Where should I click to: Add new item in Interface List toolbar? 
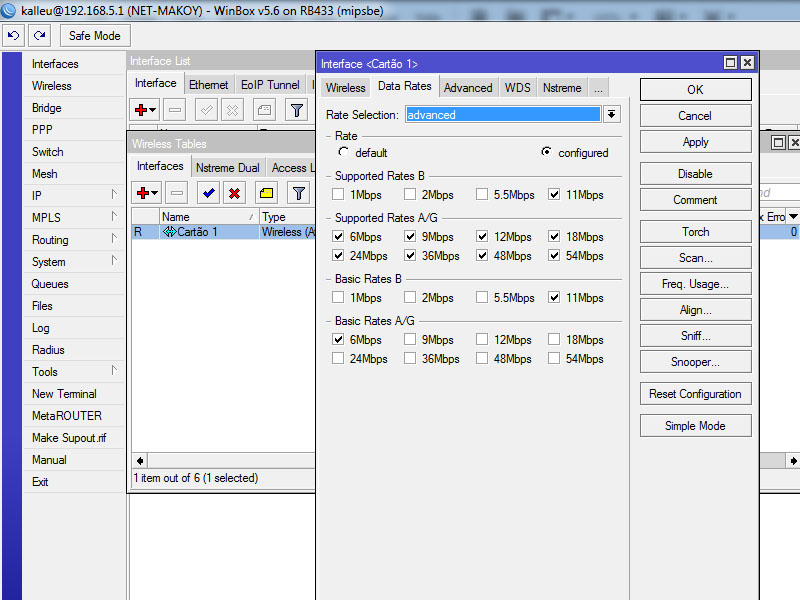141,110
